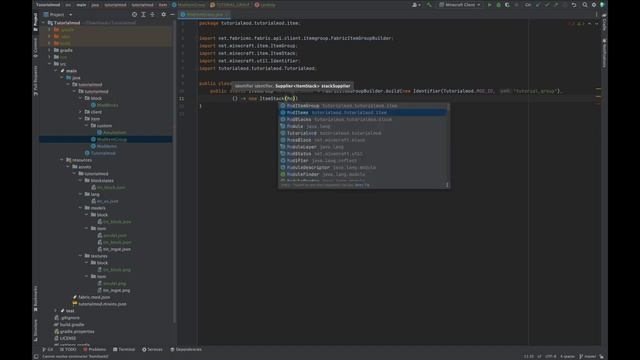Select .gitignore in project tree
This screenshot has height=360, width=640.
70,318
